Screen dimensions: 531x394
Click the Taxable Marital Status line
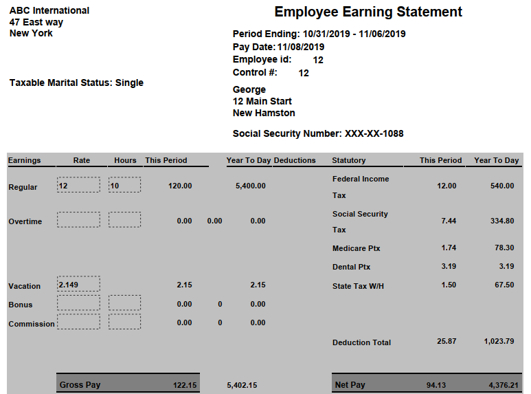[77, 83]
